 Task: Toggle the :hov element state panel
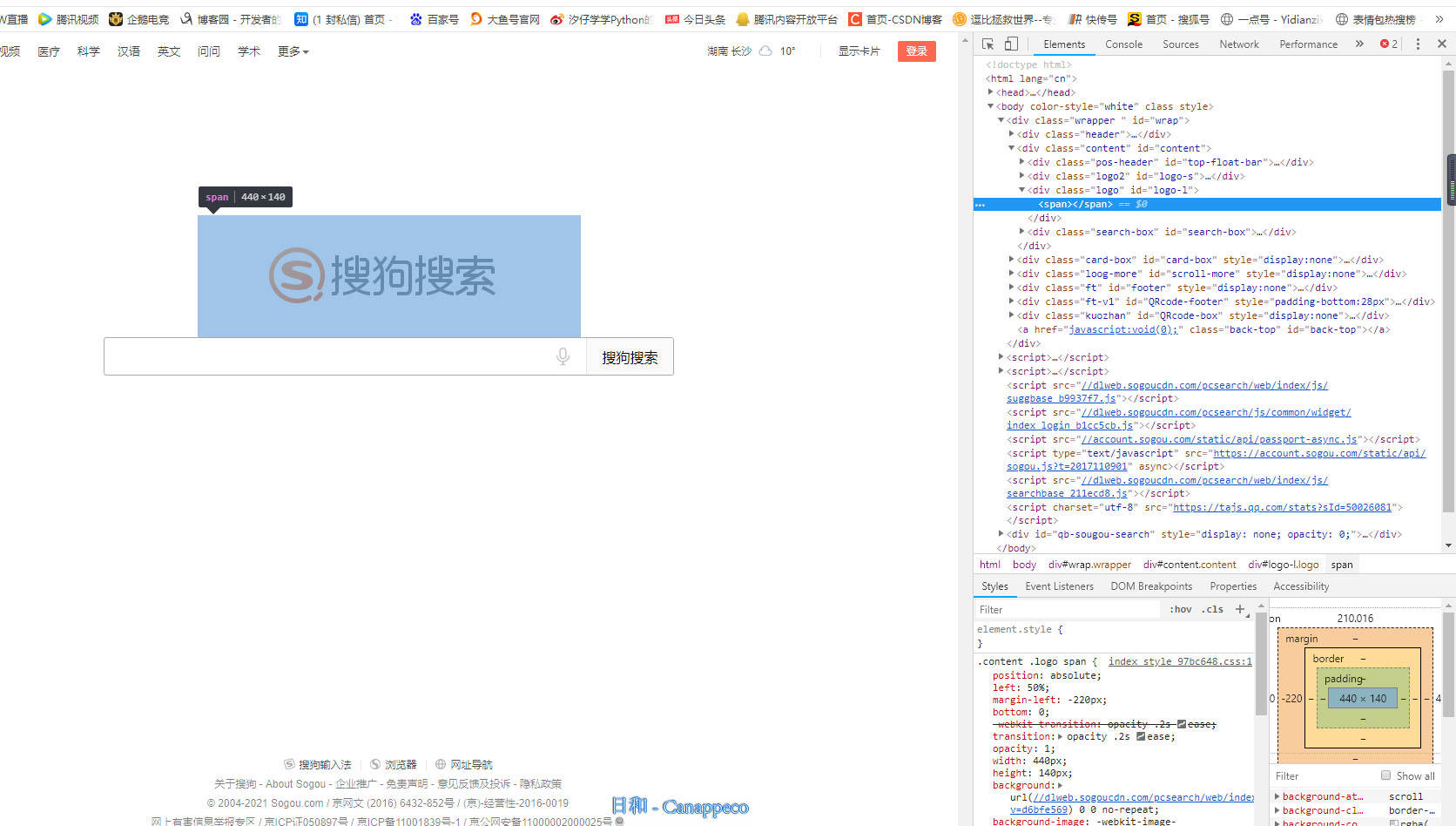coord(1181,609)
